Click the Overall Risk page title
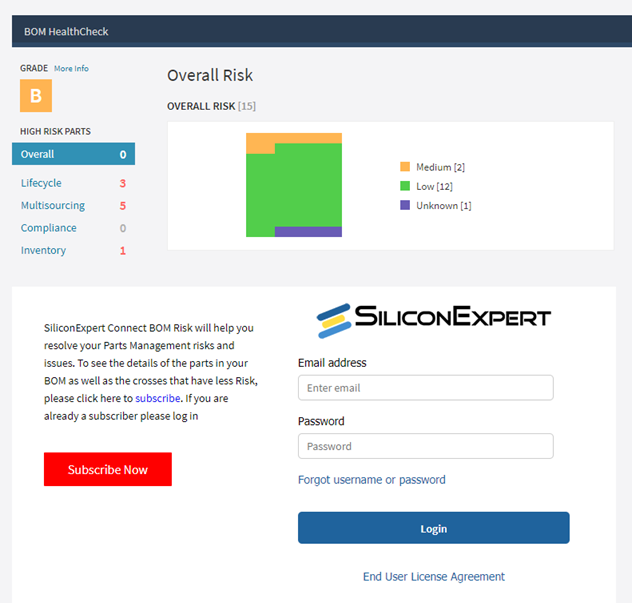The height and width of the screenshot is (603, 632). [x=210, y=75]
